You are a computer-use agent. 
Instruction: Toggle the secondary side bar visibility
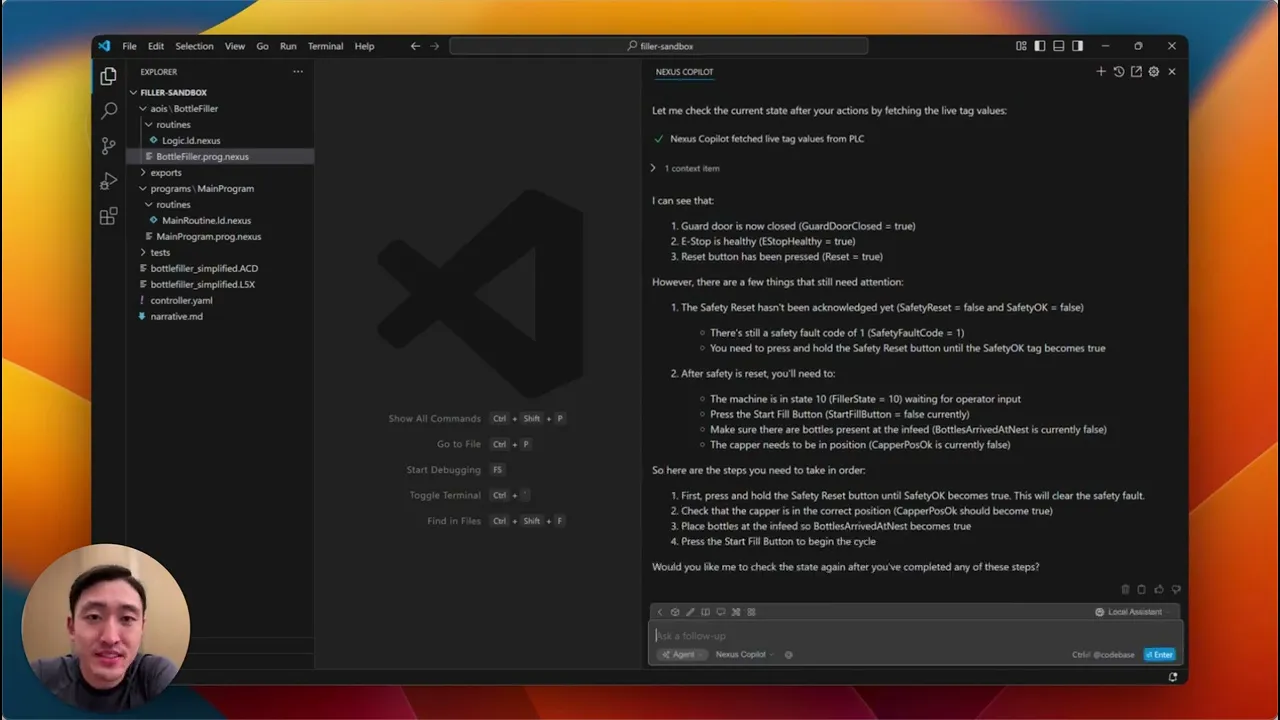[1077, 46]
